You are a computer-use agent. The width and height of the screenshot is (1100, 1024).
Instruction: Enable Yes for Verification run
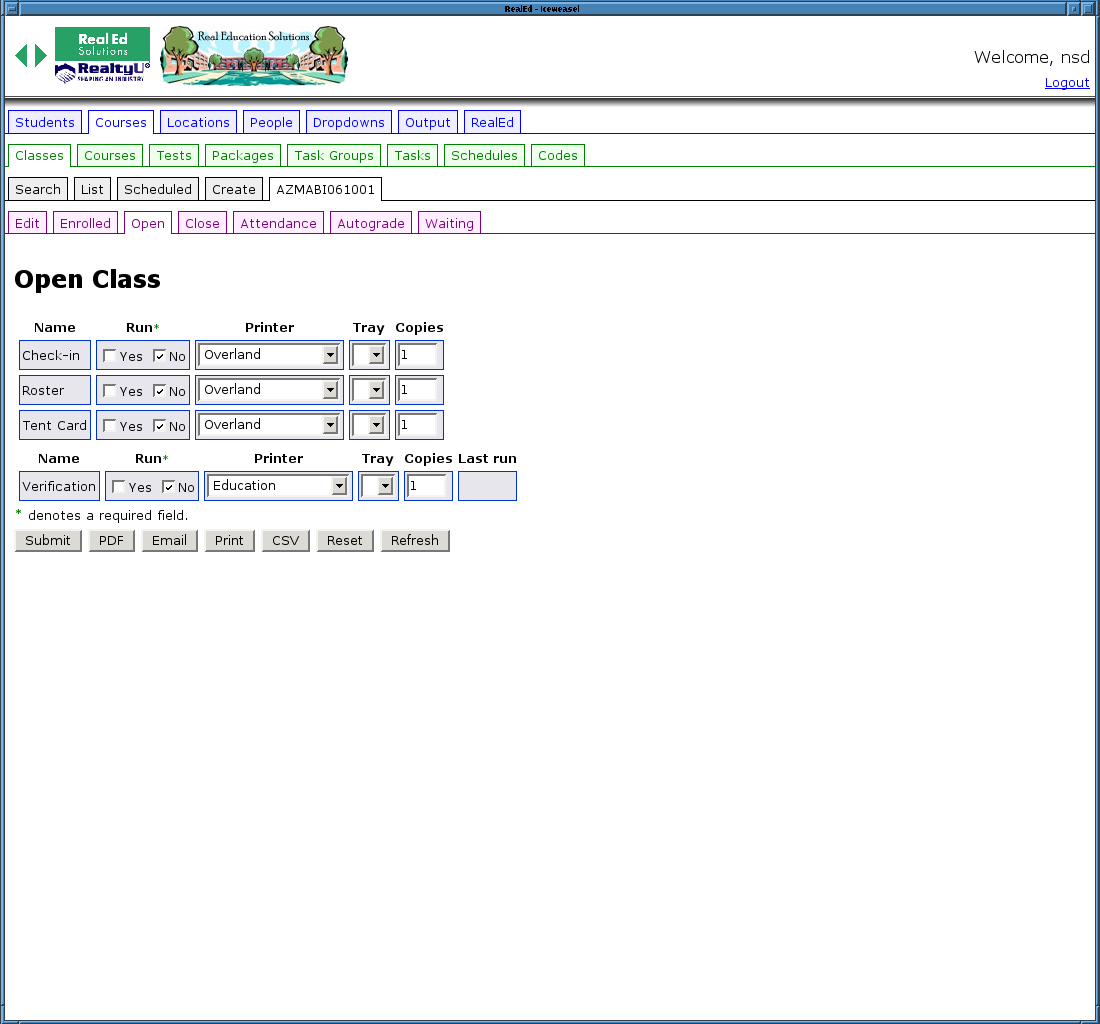[119, 487]
